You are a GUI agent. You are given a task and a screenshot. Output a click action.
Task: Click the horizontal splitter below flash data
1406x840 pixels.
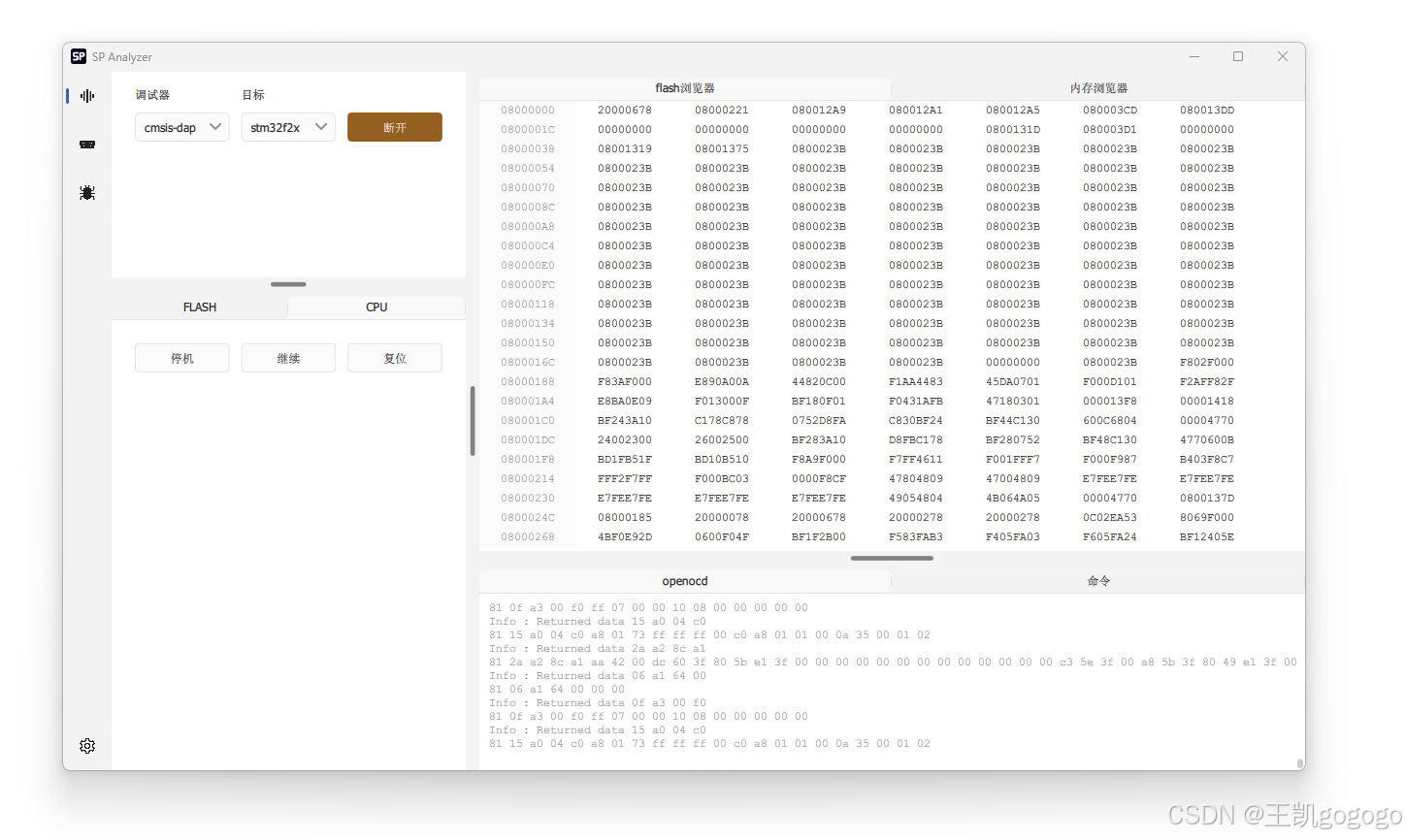coord(892,558)
